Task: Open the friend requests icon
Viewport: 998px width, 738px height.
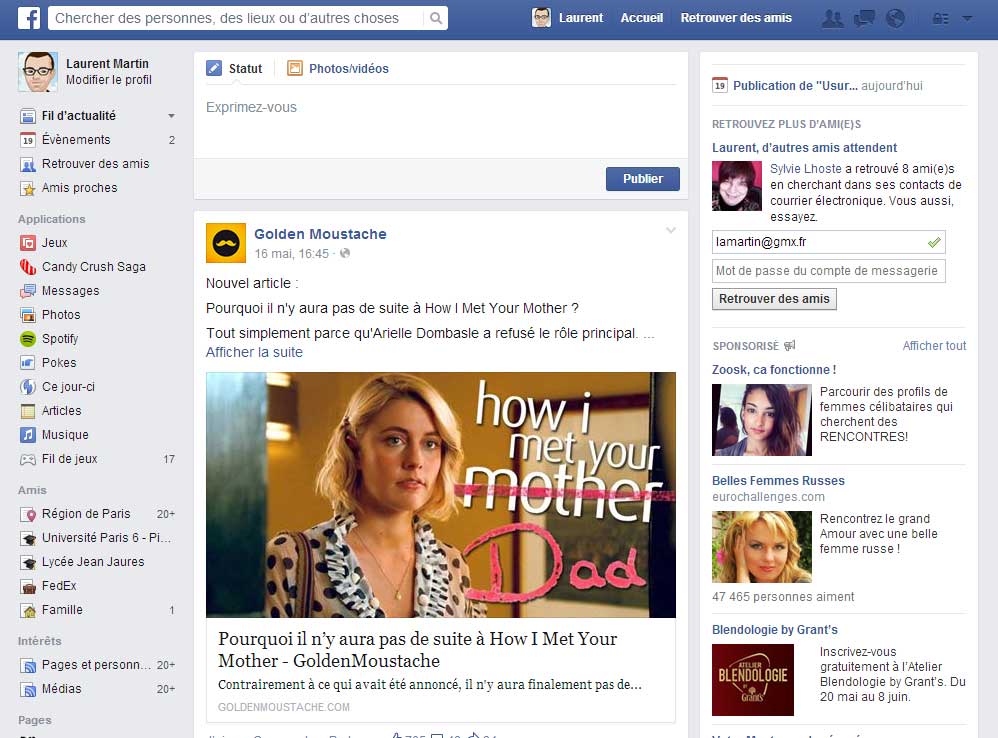Action: tap(832, 18)
